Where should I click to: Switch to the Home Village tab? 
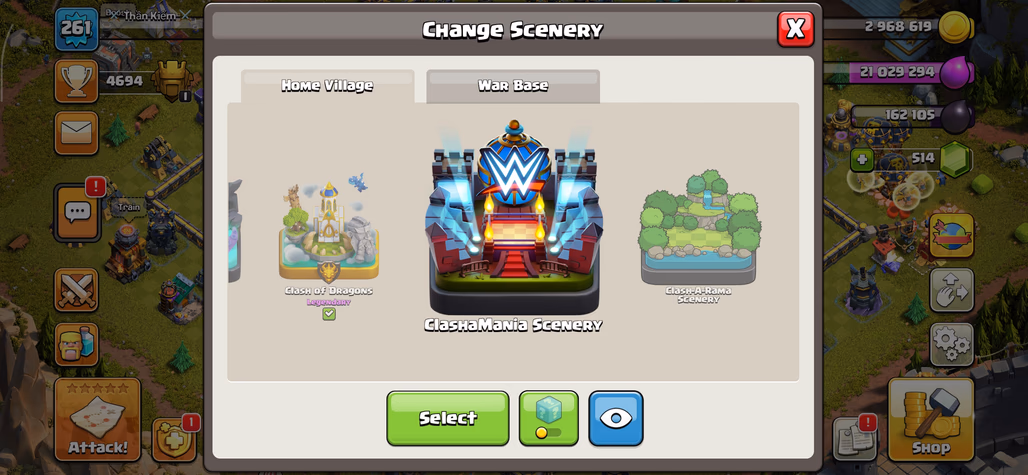(x=327, y=86)
